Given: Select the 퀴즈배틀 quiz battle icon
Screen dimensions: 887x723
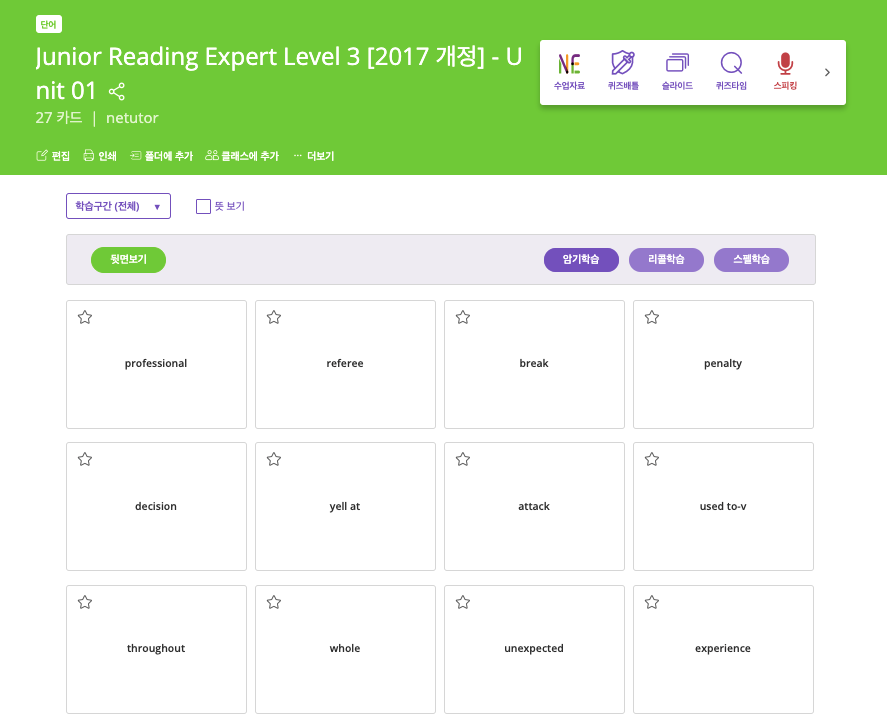Looking at the screenshot, I should pyautogui.click(x=623, y=71).
